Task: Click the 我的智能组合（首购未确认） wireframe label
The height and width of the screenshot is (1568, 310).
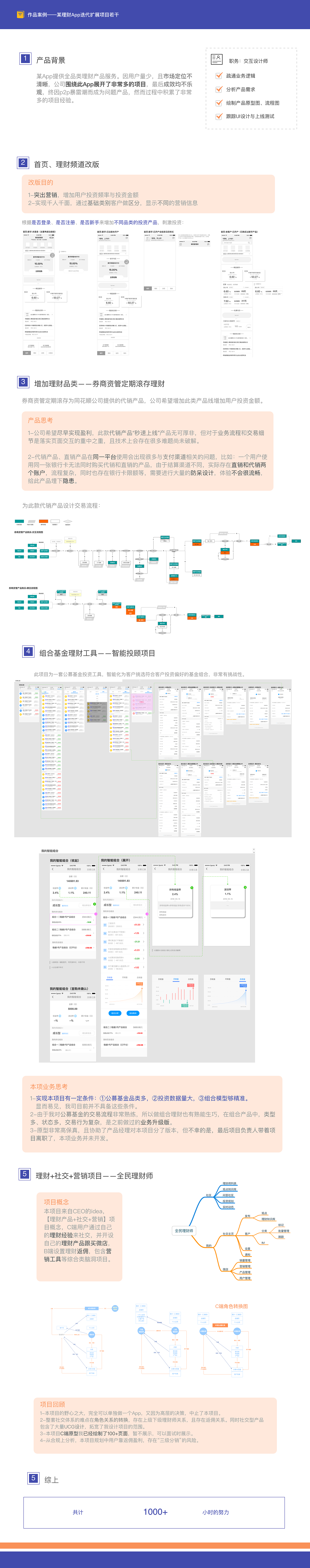Action: point(69,989)
